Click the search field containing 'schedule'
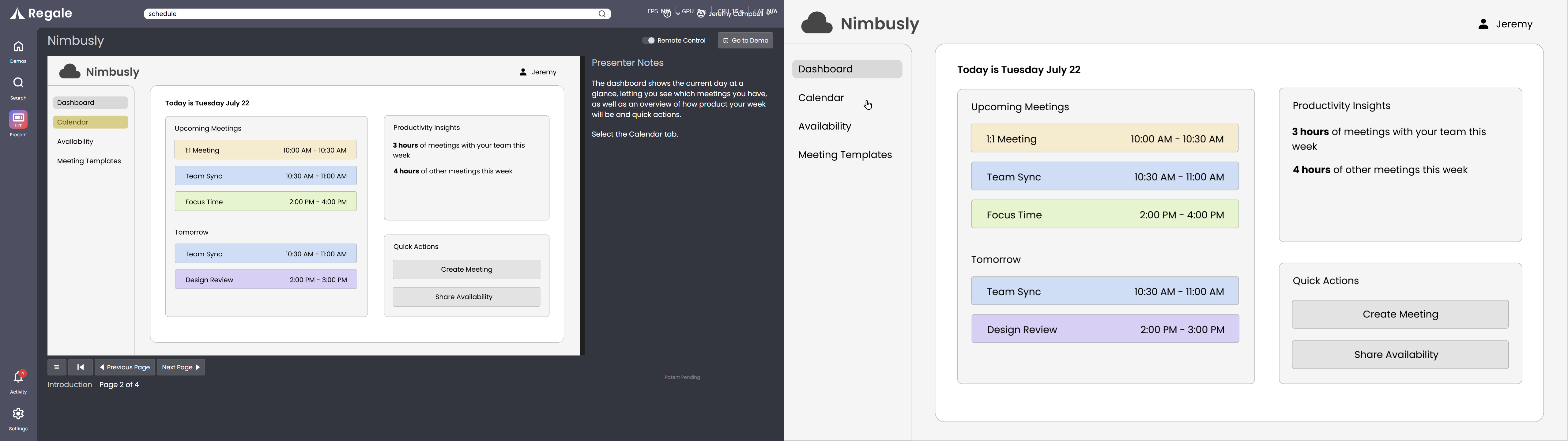The height and width of the screenshot is (441, 1568). coord(365,14)
